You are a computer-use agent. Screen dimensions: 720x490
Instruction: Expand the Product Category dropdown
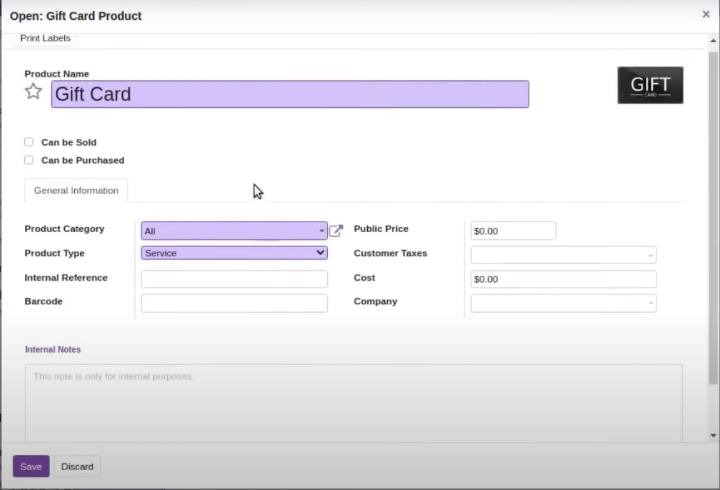[234, 231]
